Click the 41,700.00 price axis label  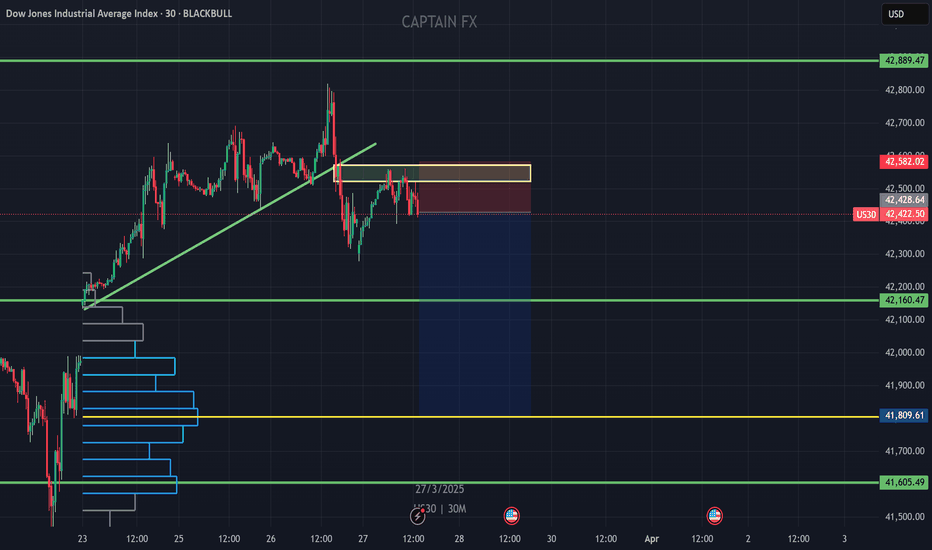coord(904,451)
